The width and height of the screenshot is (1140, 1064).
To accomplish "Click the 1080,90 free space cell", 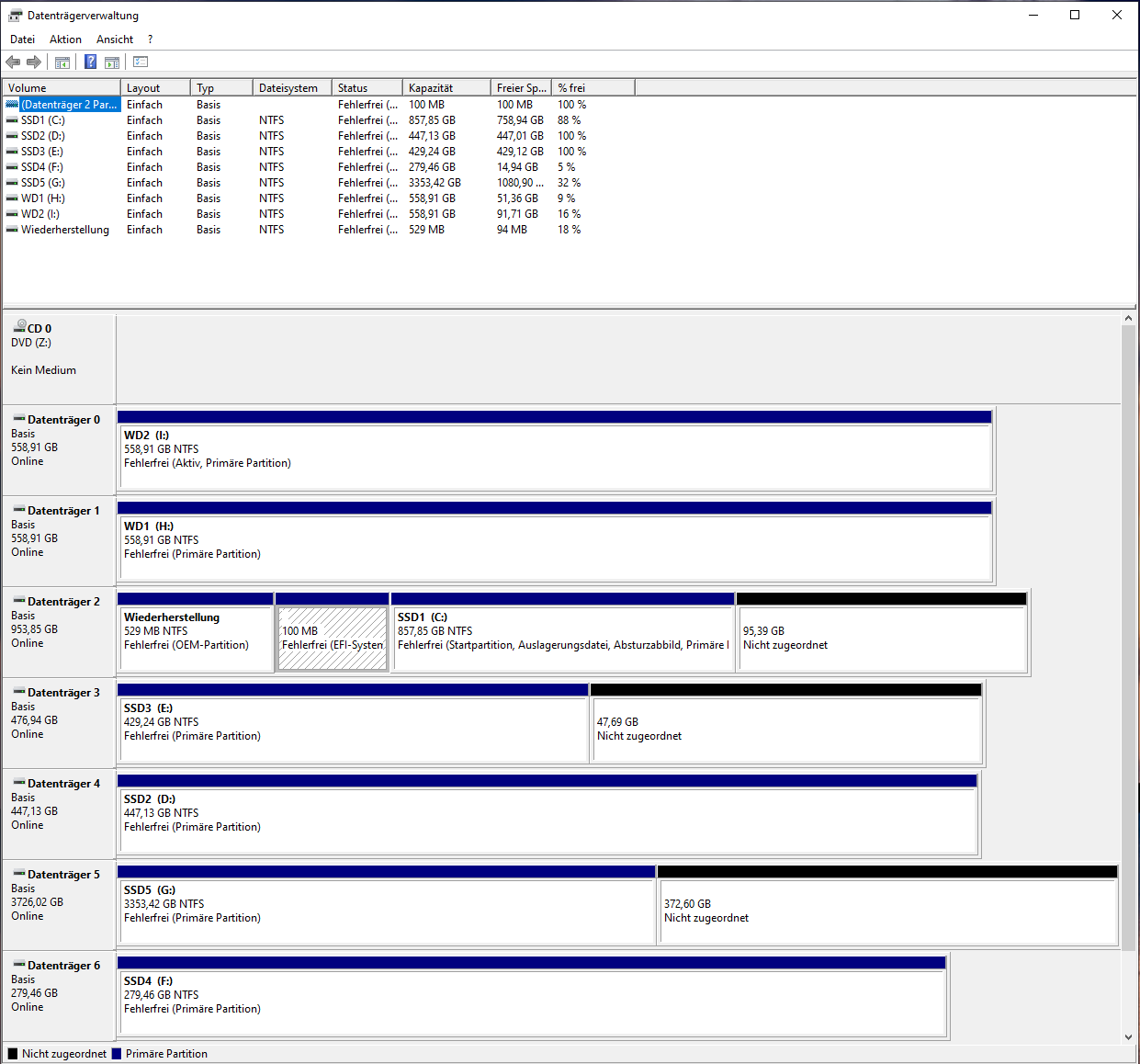I will pos(520,183).
